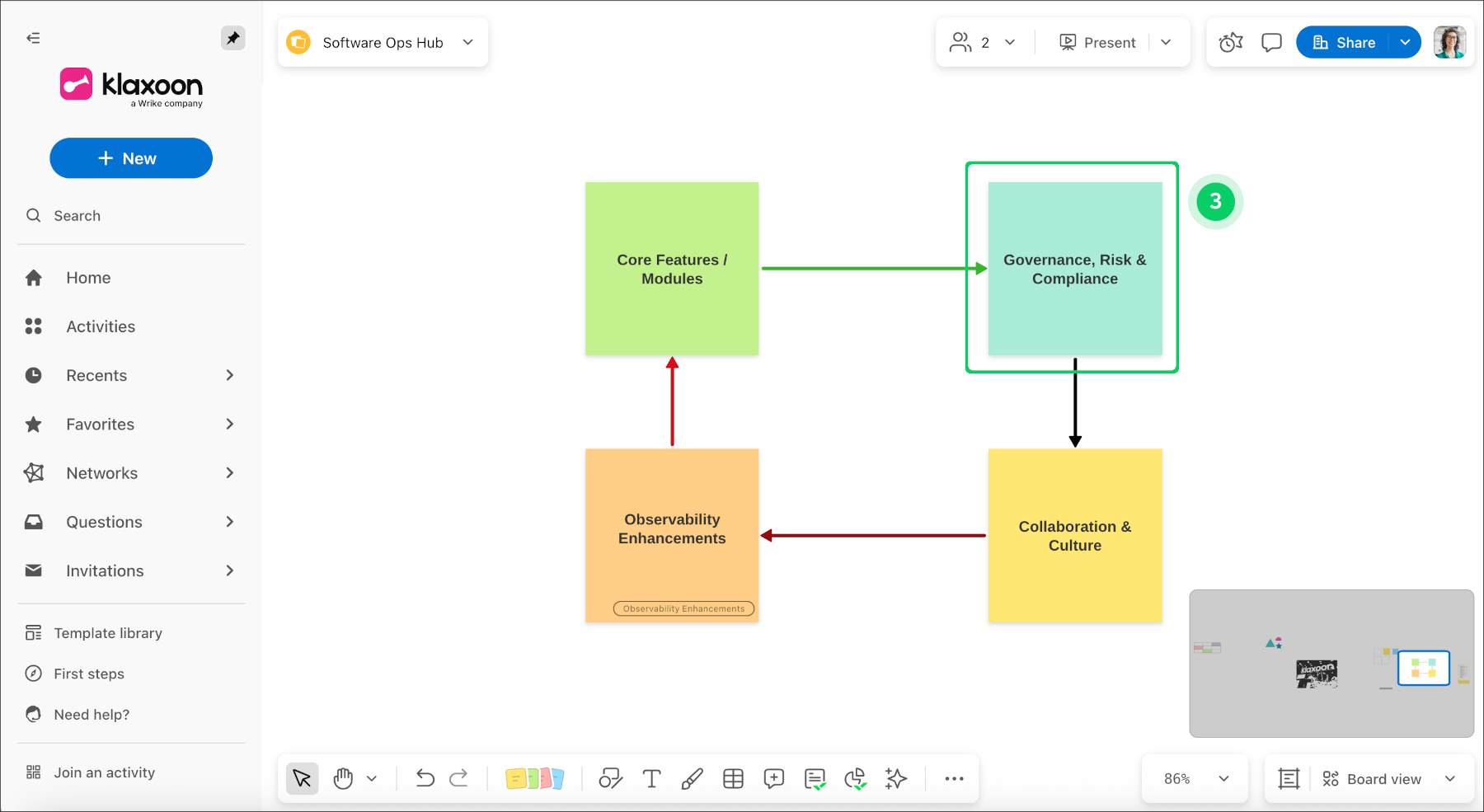Open the 86% zoom level dropdown
The image size is (1484, 812).
click(1196, 779)
